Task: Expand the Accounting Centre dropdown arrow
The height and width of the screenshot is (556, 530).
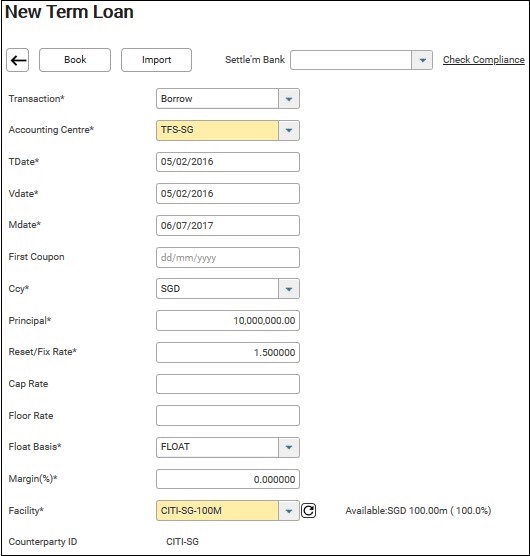Action: (x=289, y=130)
